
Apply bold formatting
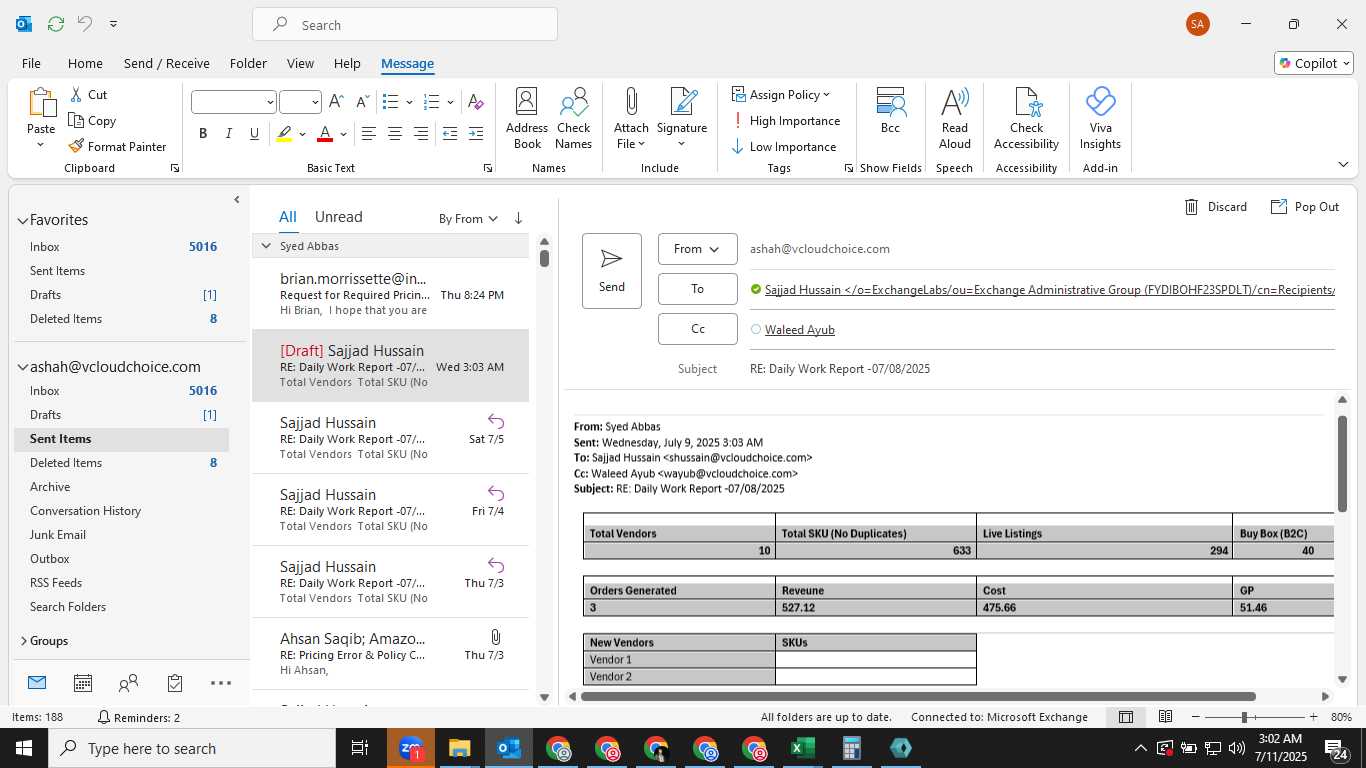203,133
